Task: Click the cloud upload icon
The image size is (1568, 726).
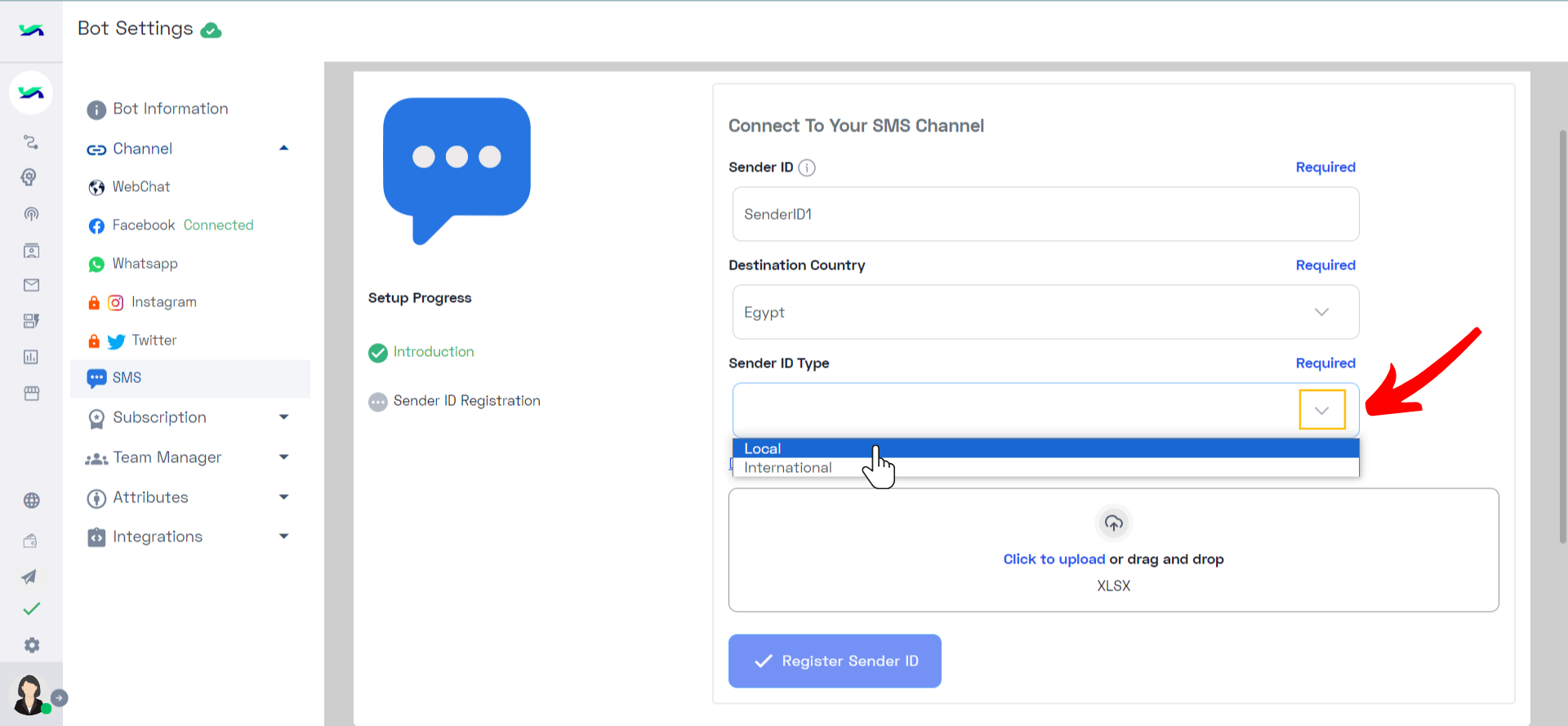Action: pyautogui.click(x=1113, y=523)
